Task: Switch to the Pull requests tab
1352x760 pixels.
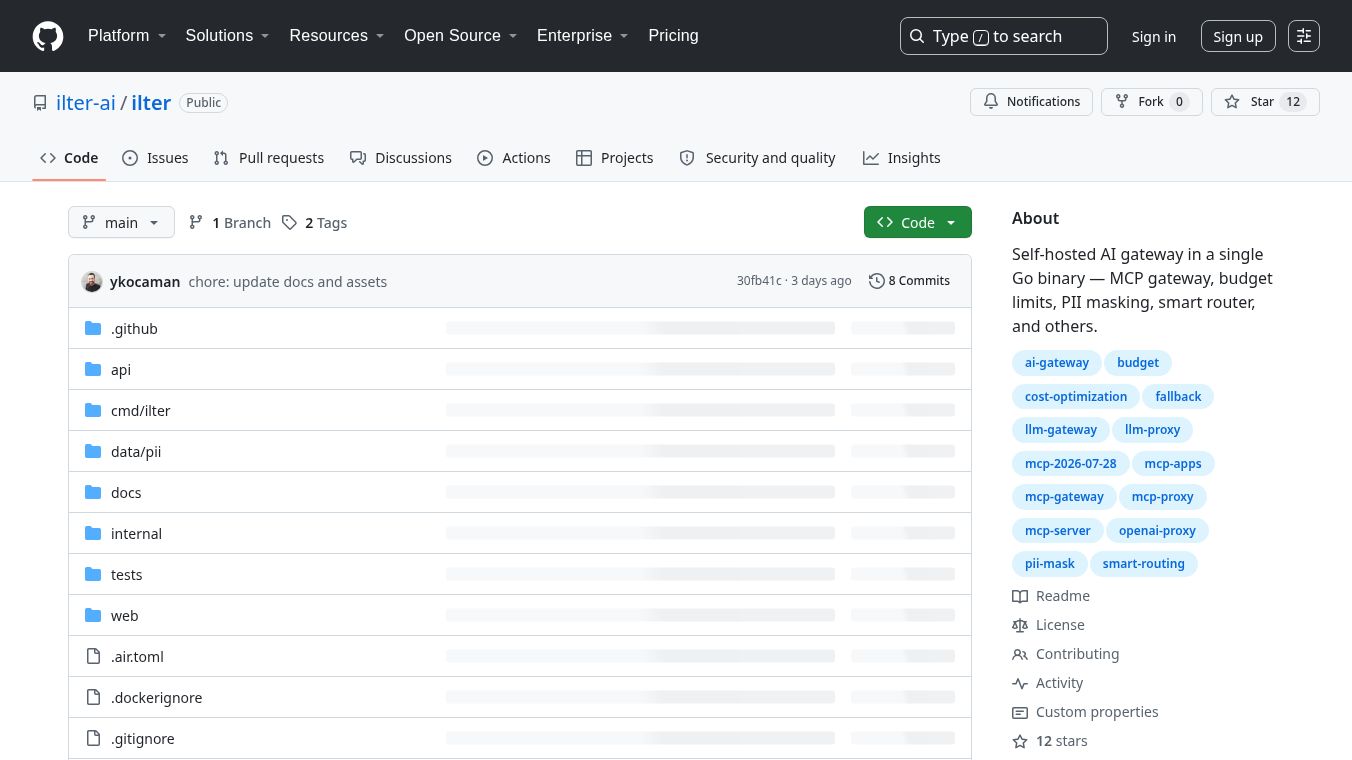Action: (269, 158)
